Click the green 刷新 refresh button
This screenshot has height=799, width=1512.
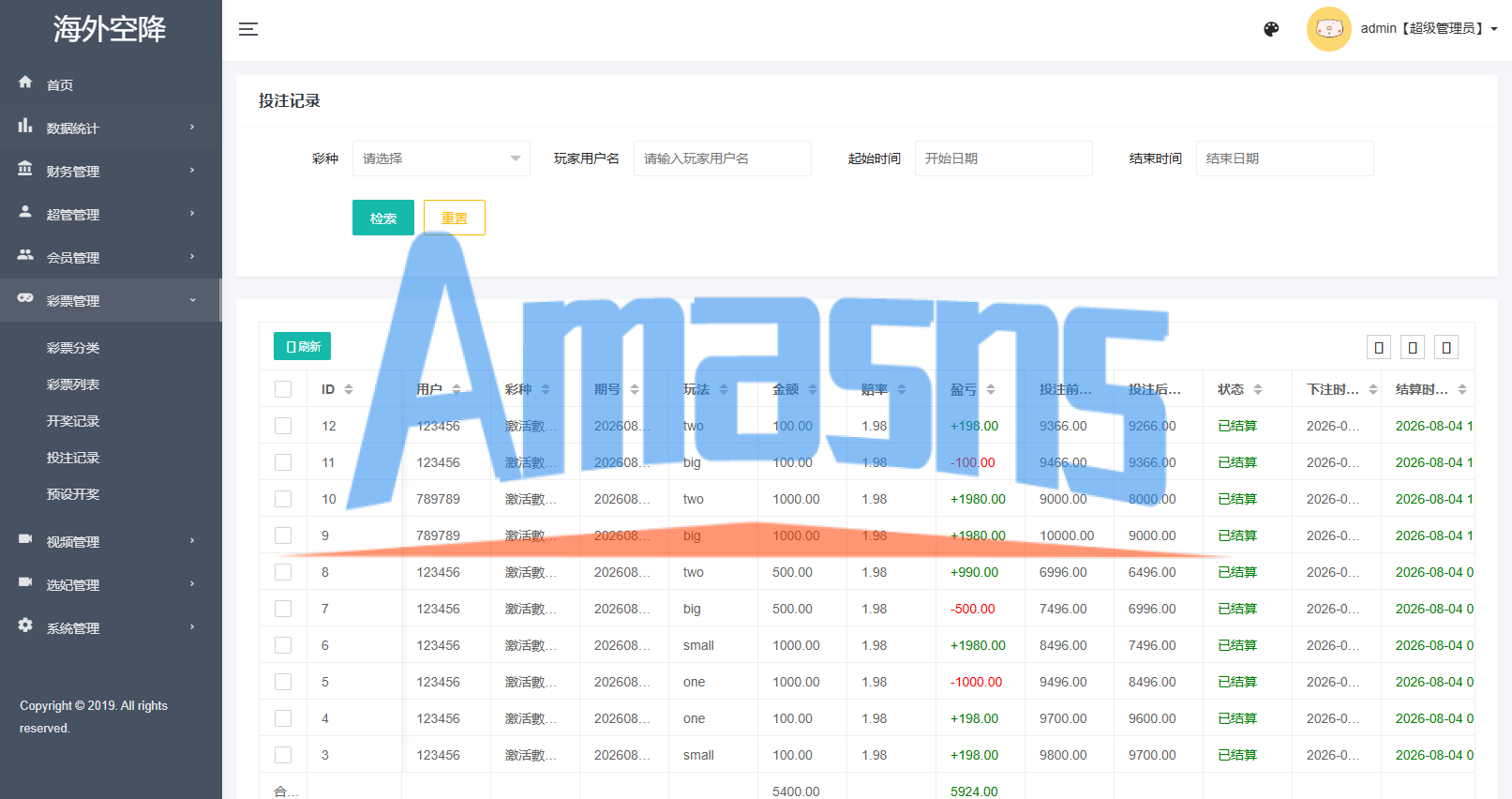[x=302, y=346]
